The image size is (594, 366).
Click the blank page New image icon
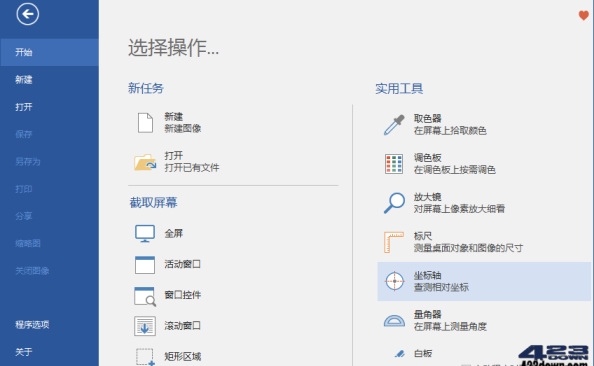click(x=145, y=123)
